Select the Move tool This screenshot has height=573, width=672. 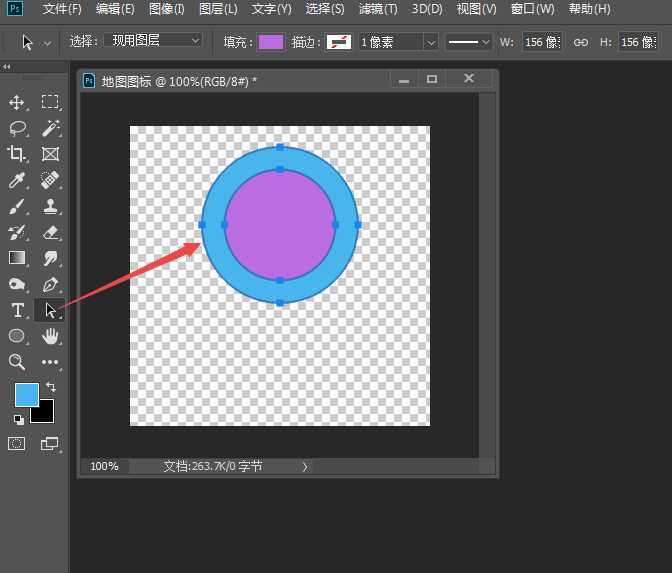point(17,102)
